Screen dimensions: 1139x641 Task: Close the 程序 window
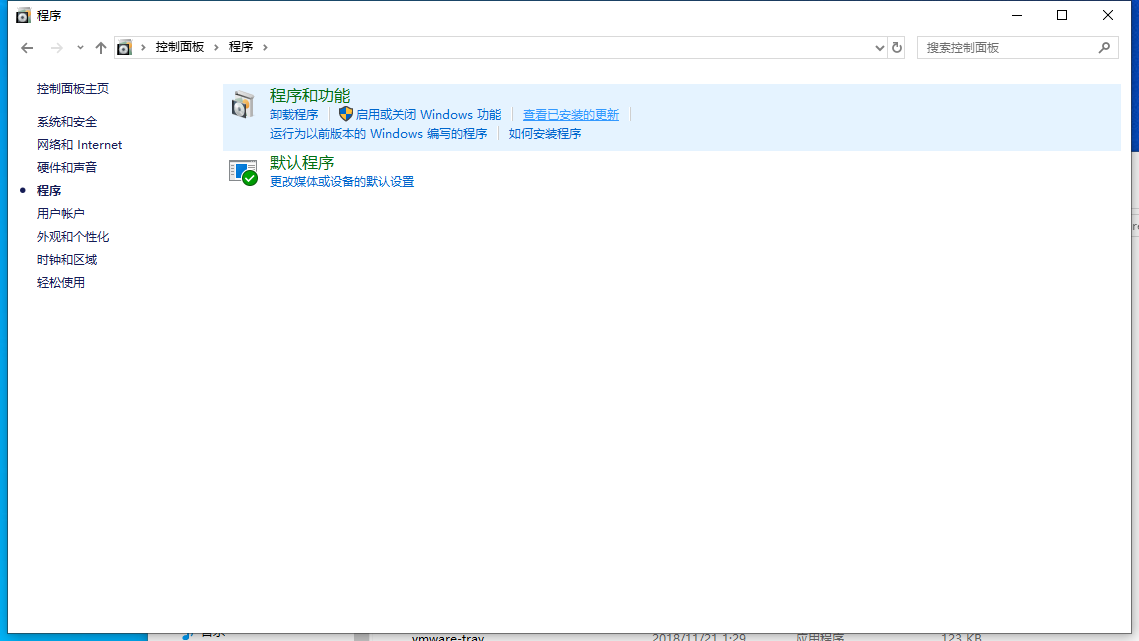1108,15
